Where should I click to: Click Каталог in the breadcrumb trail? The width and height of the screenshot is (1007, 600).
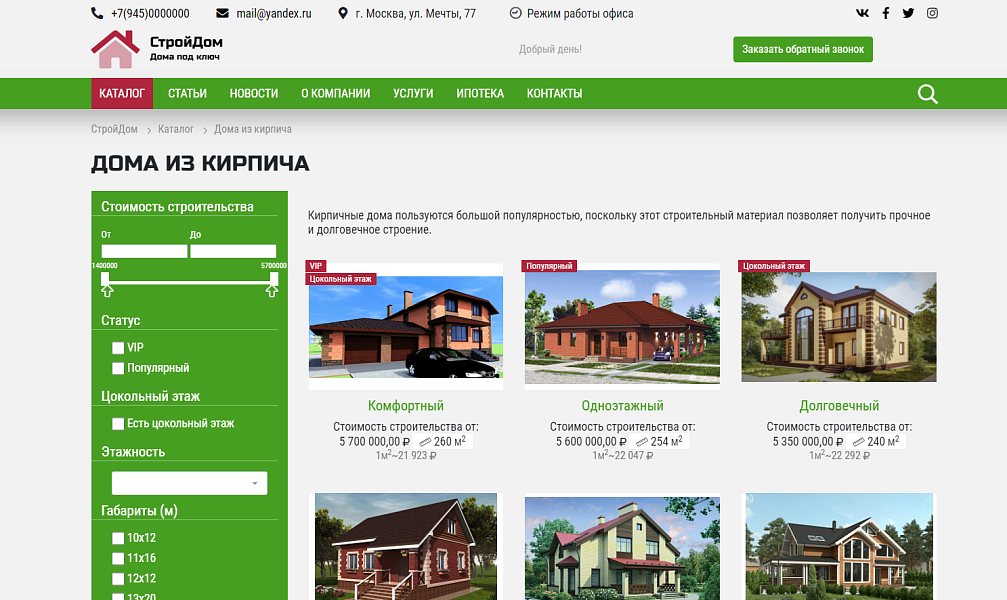(176, 130)
